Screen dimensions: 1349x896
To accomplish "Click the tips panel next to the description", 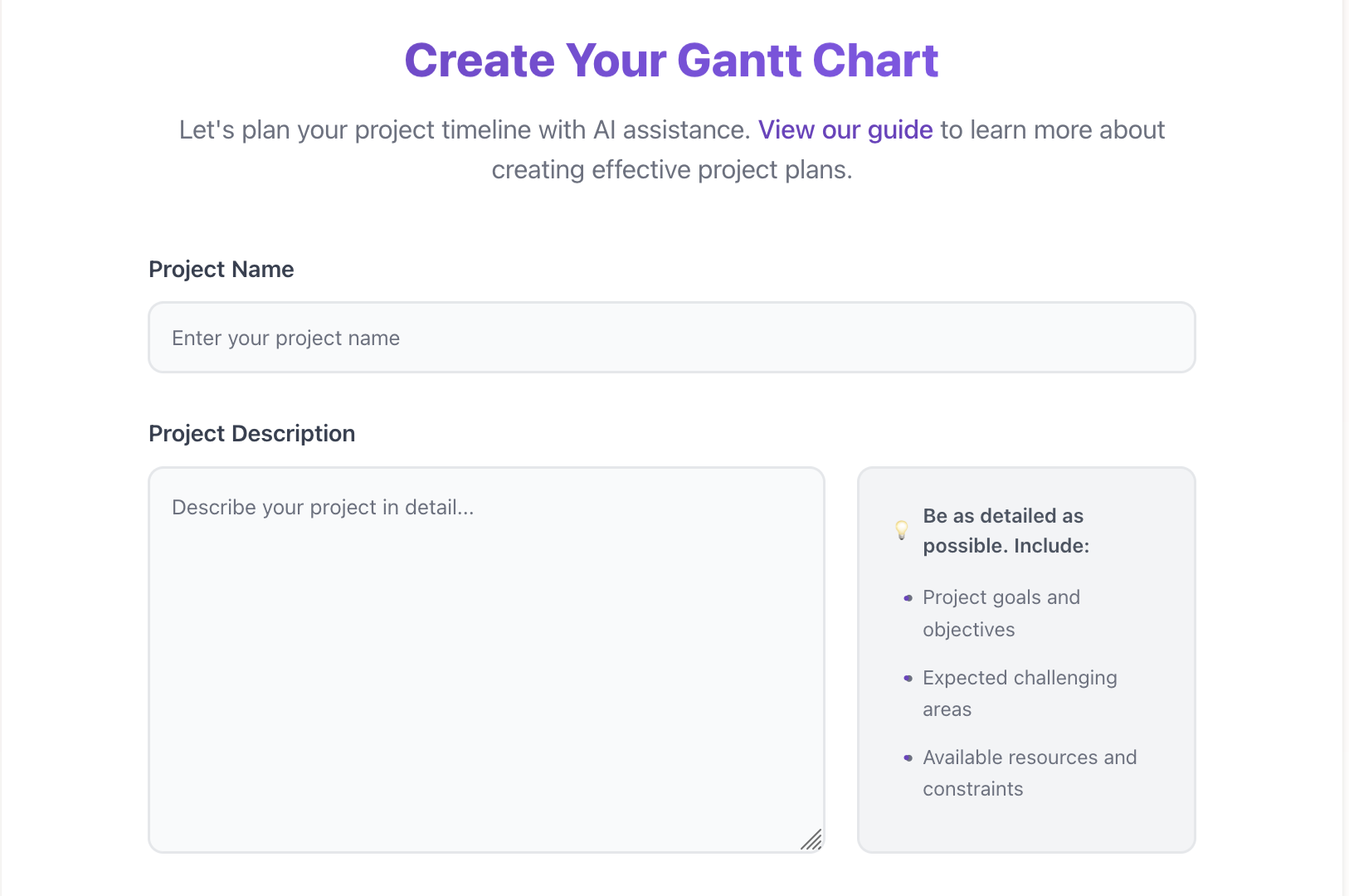I will tap(1026, 658).
